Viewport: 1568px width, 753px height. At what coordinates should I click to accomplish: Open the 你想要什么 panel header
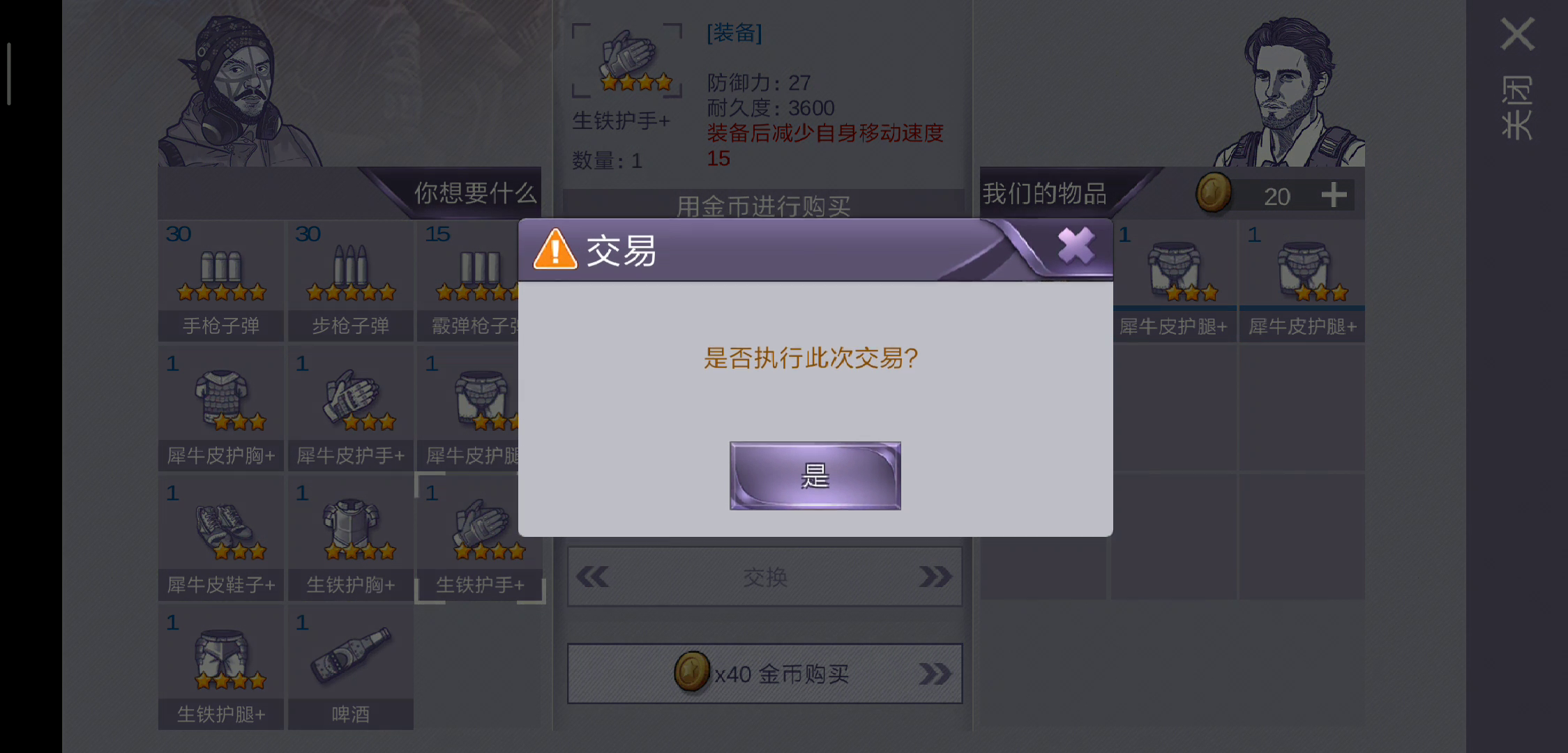pos(476,193)
